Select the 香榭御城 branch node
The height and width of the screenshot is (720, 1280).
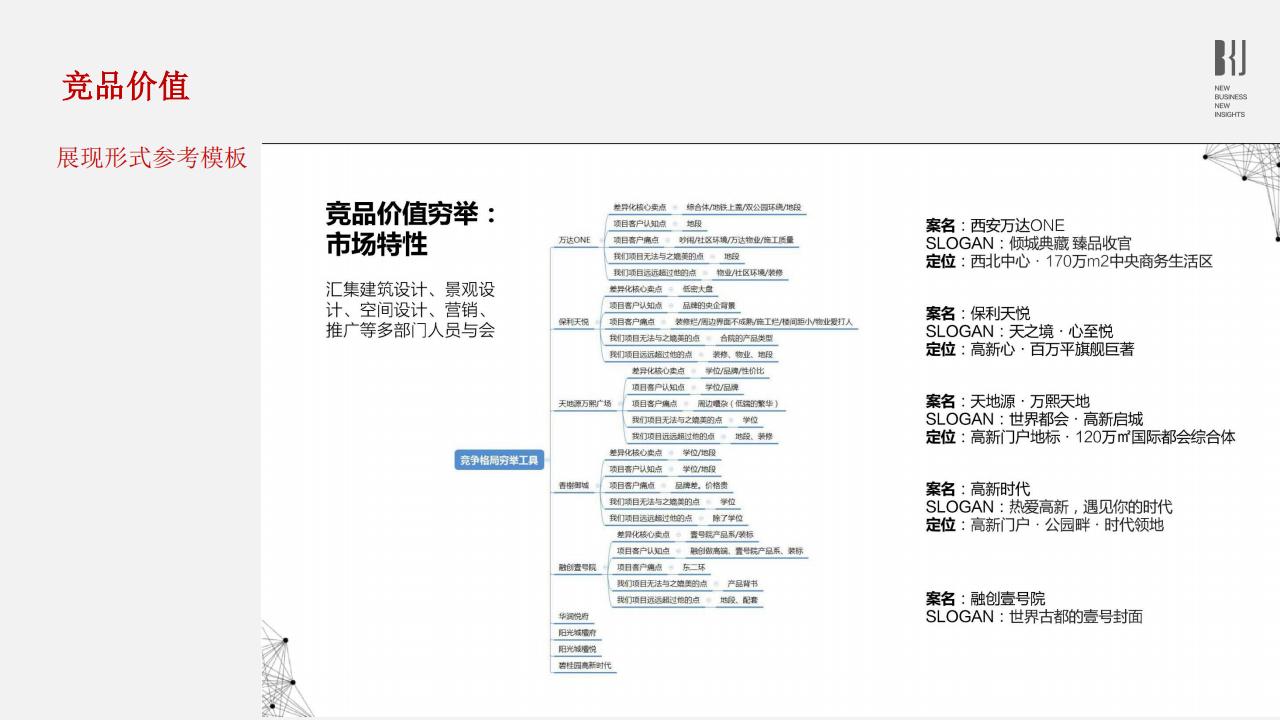point(573,485)
